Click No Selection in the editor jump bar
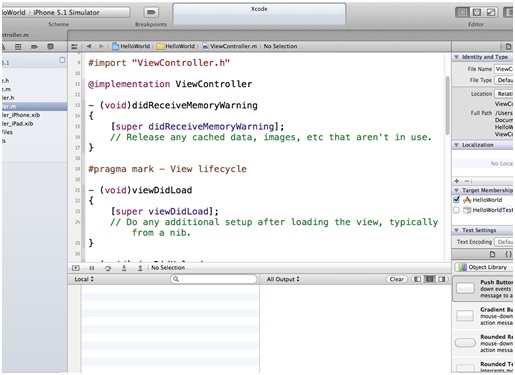Image resolution: width=515 pixels, height=375 pixels. (x=280, y=46)
